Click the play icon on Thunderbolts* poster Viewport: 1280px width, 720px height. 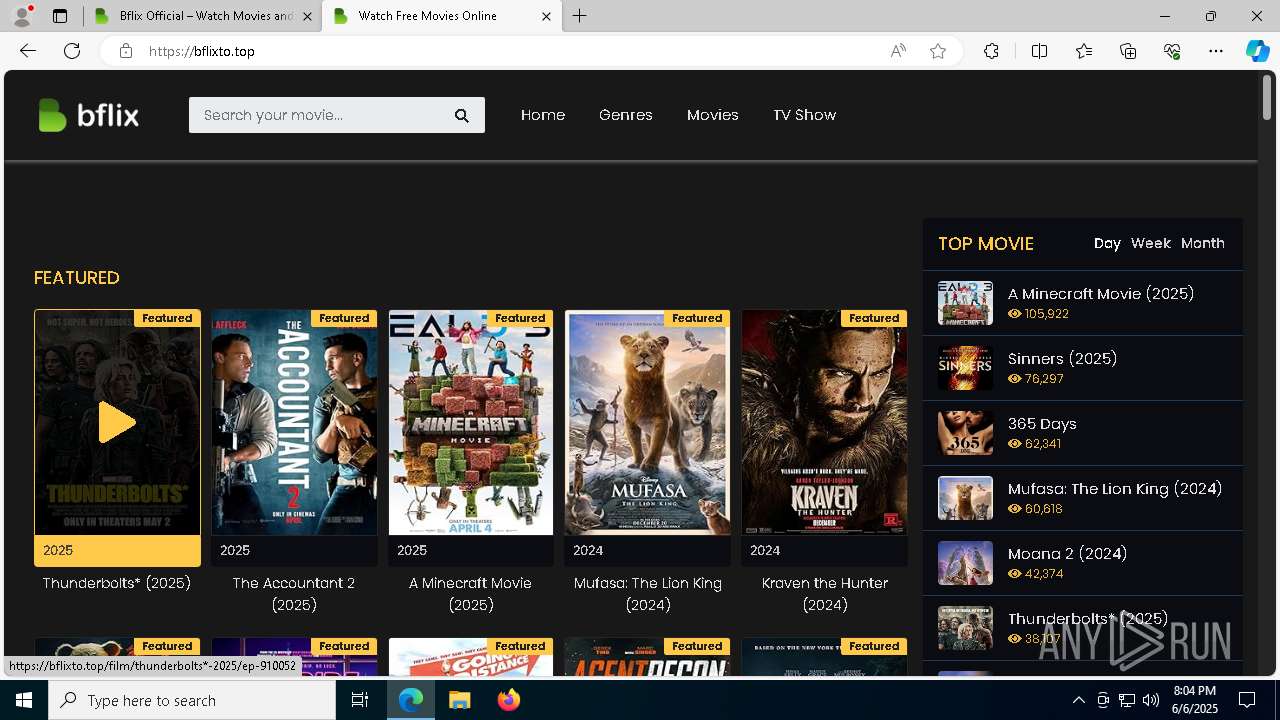tap(117, 422)
